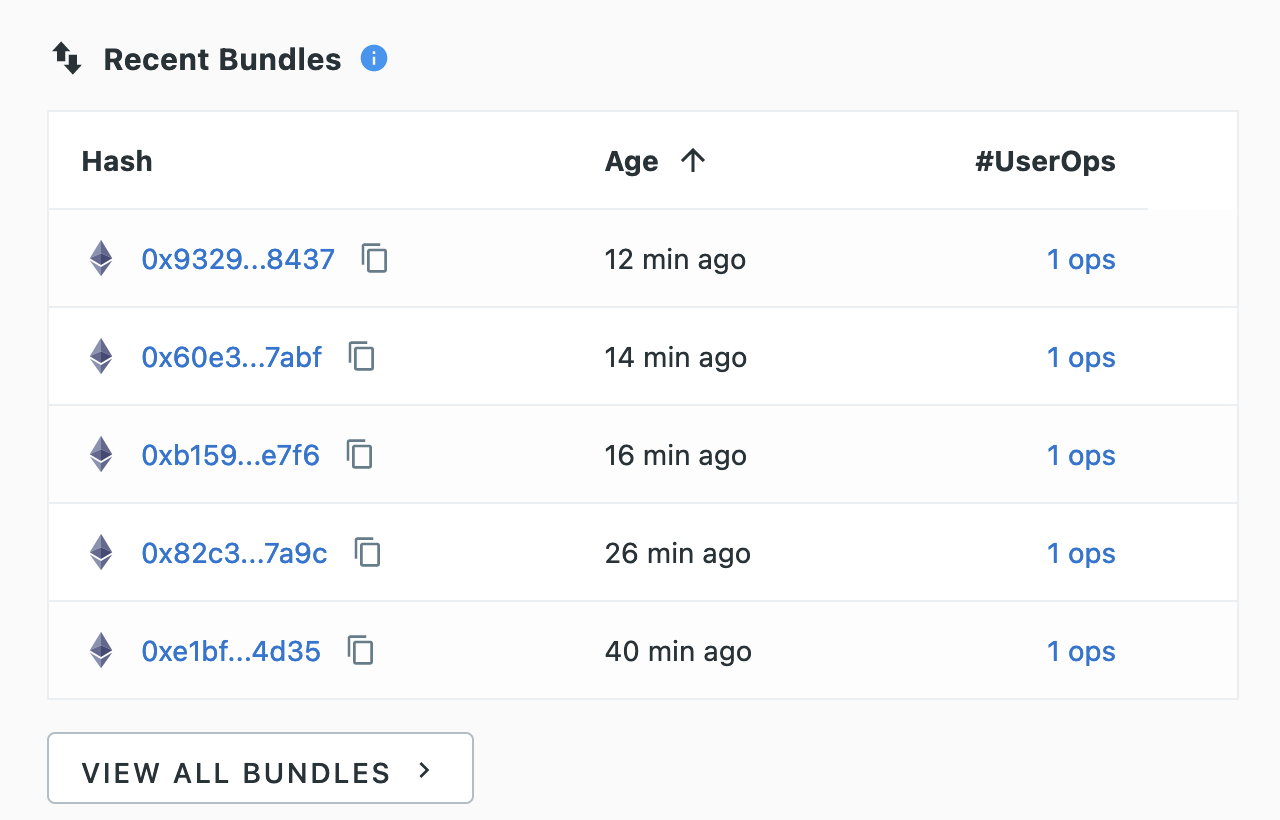Click the Ethereum icon on the 0x9329...8437 row

(100, 258)
